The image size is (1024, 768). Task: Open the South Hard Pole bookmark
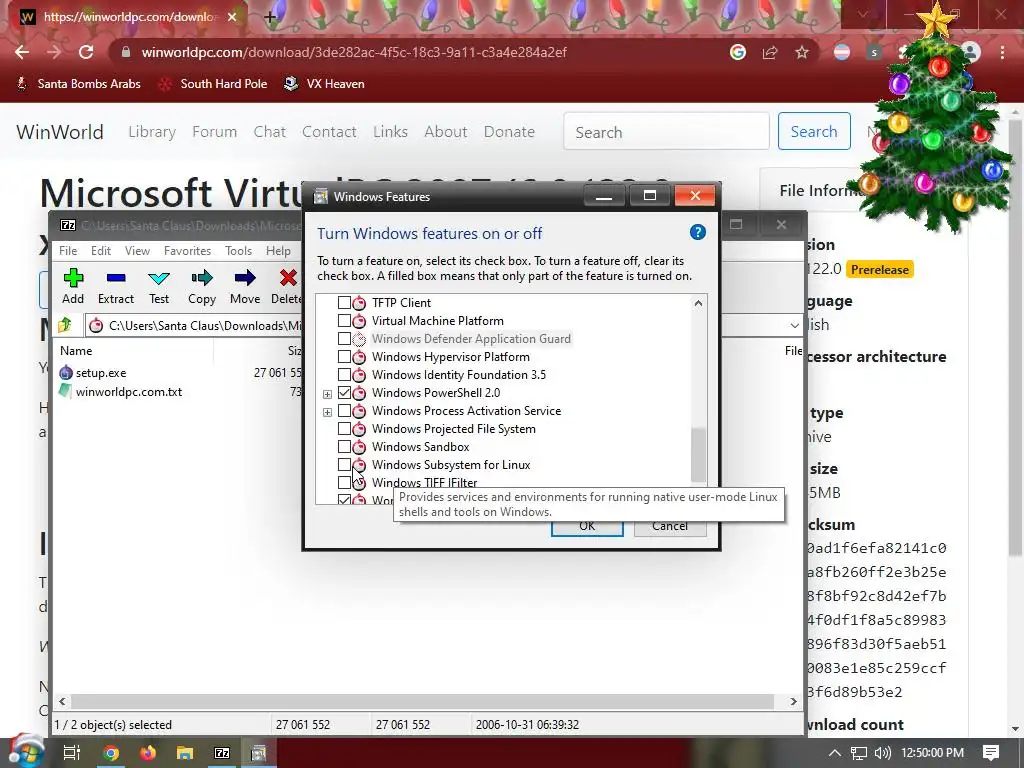pos(212,84)
